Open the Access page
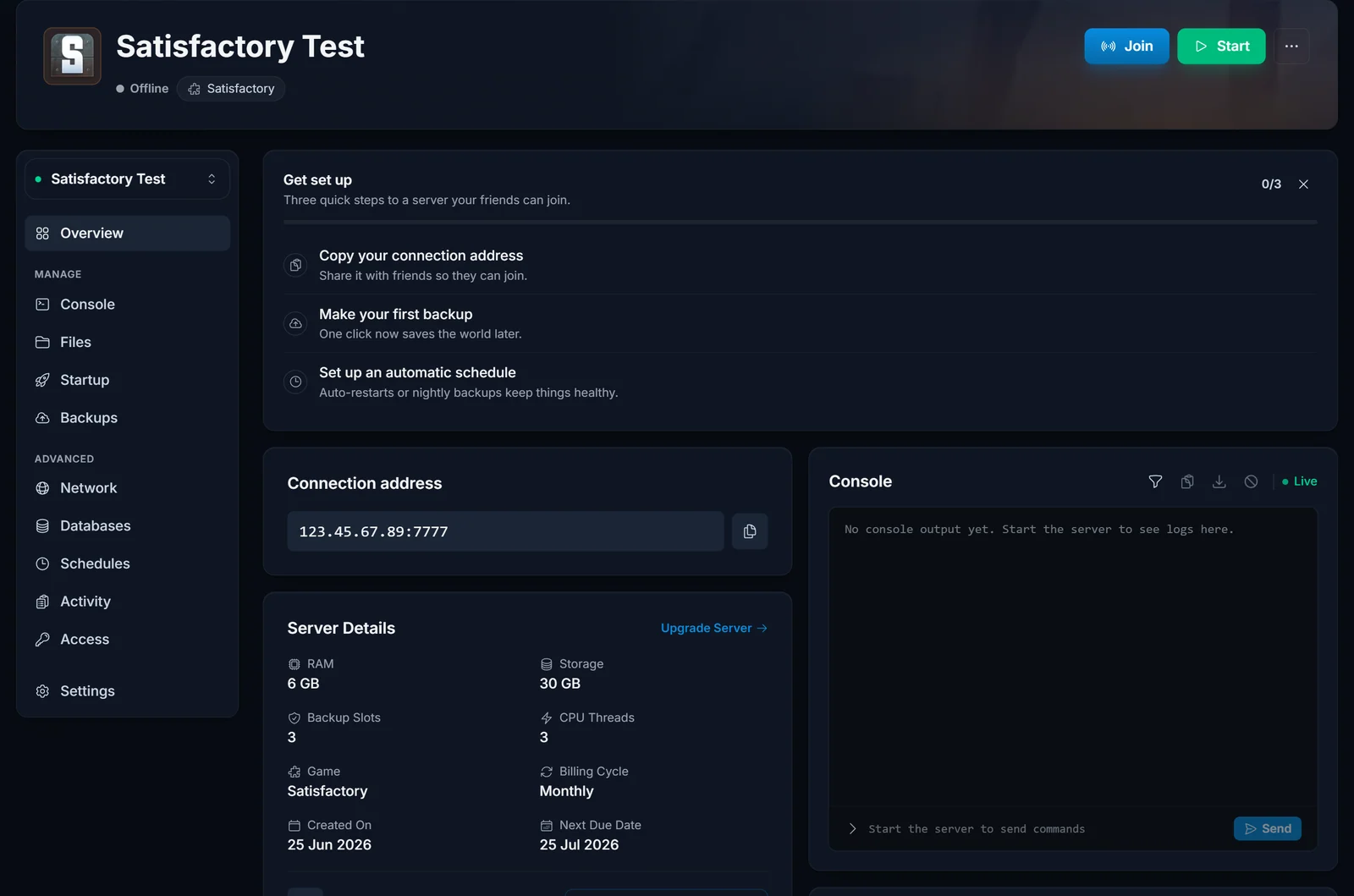The image size is (1354, 896). tap(127, 640)
